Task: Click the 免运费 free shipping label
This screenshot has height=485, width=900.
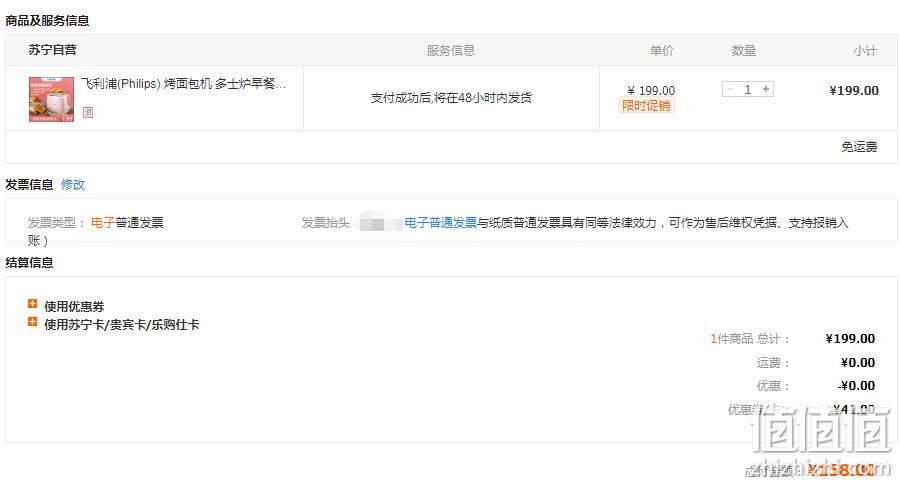Action: pos(859,147)
